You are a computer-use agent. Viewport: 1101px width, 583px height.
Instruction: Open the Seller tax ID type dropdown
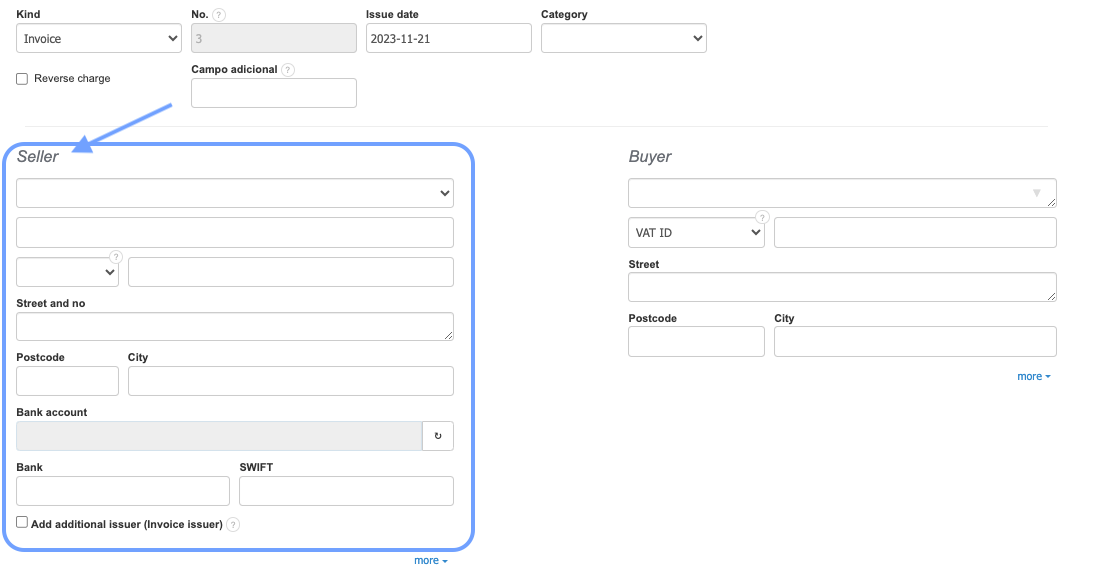pyautogui.click(x=67, y=272)
